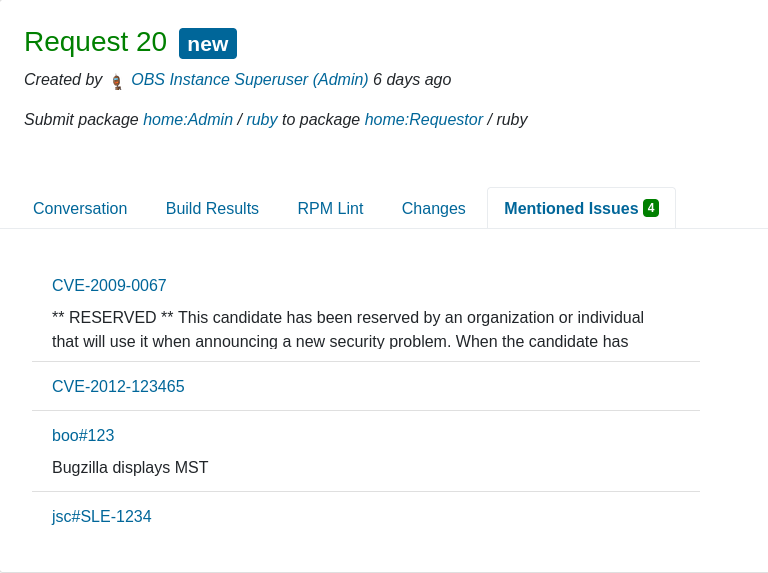
Task: Click the RESERVED candidate description text
Action: 348,329
